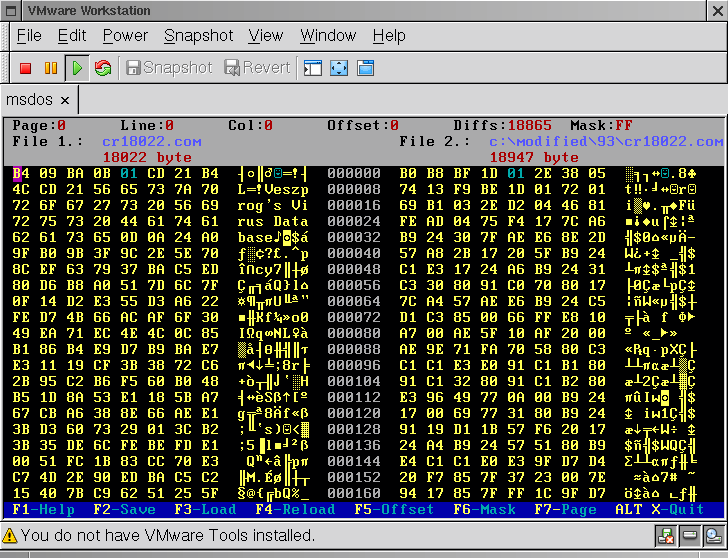Screen dimensions: 728x558
Task: Click F6-Mask in the bottom bar
Action: click(484, 510)
